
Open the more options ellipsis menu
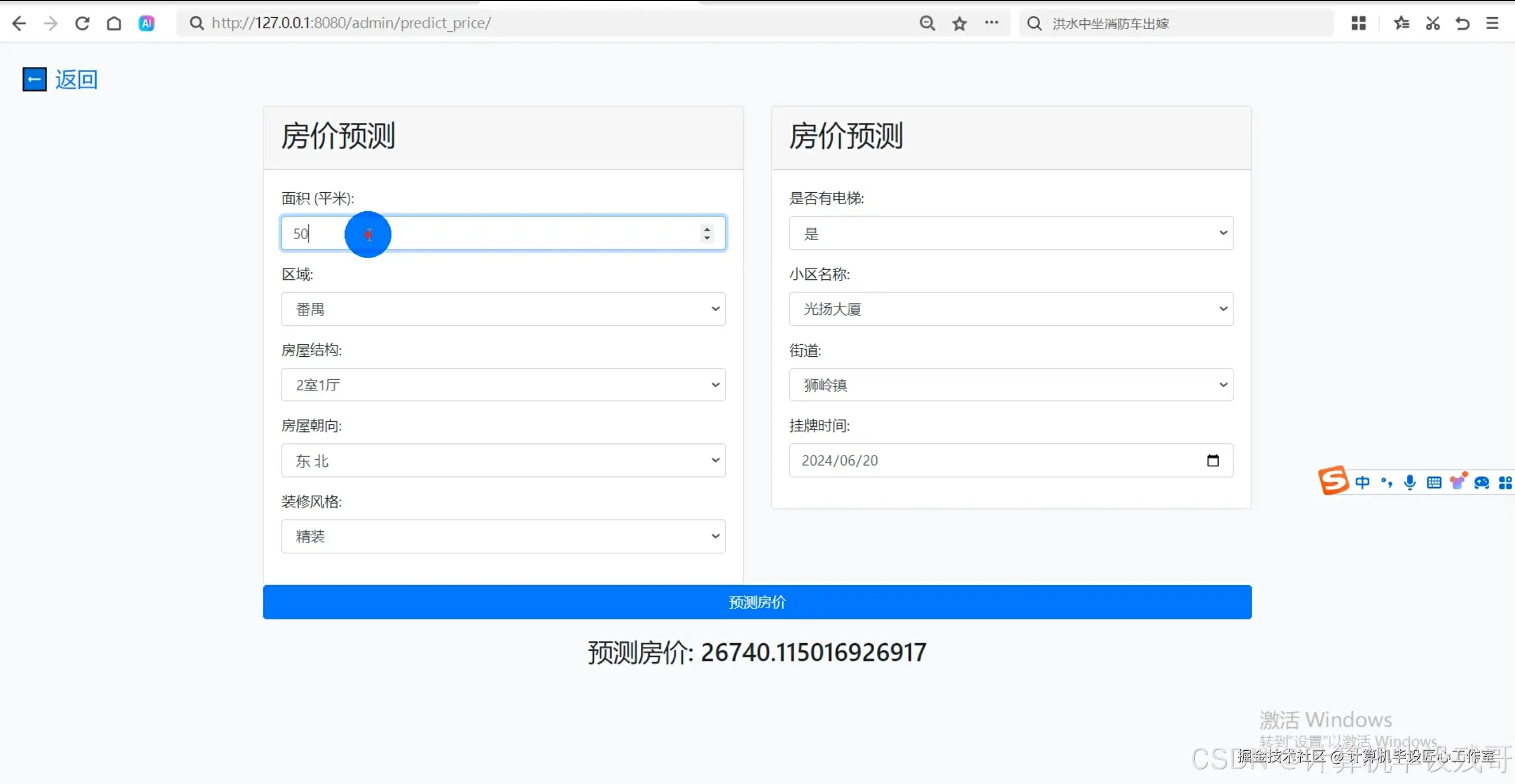coord(992,23)
